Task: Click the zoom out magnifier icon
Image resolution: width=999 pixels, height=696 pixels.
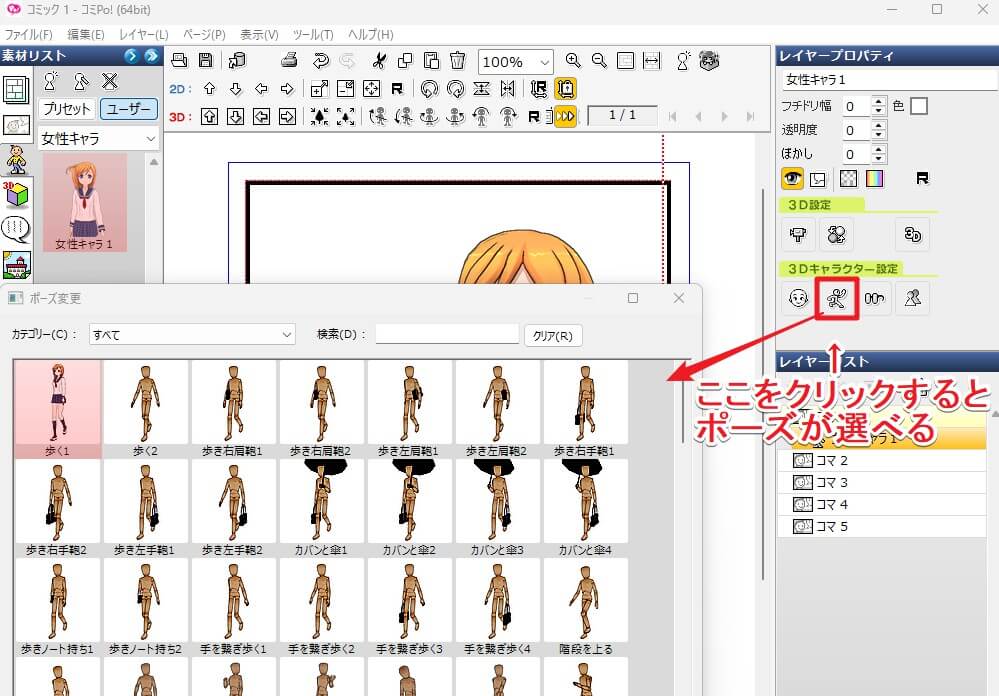Action: pos(599,61)
